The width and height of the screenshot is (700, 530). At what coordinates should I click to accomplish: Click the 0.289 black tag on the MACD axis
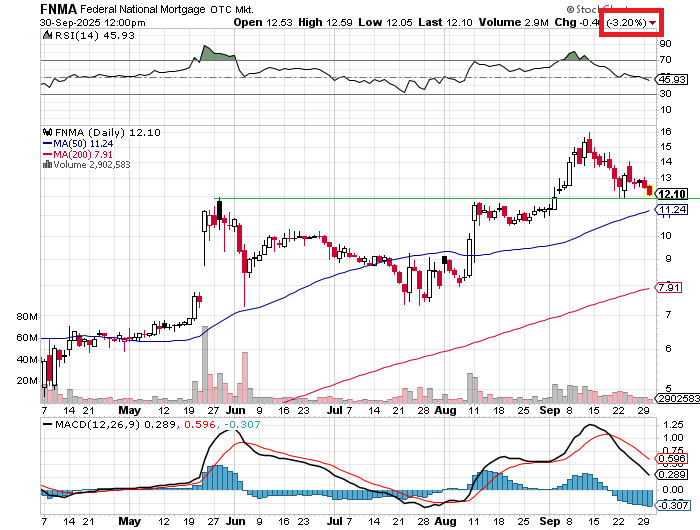pyautogui.click(x=672, y=474)
